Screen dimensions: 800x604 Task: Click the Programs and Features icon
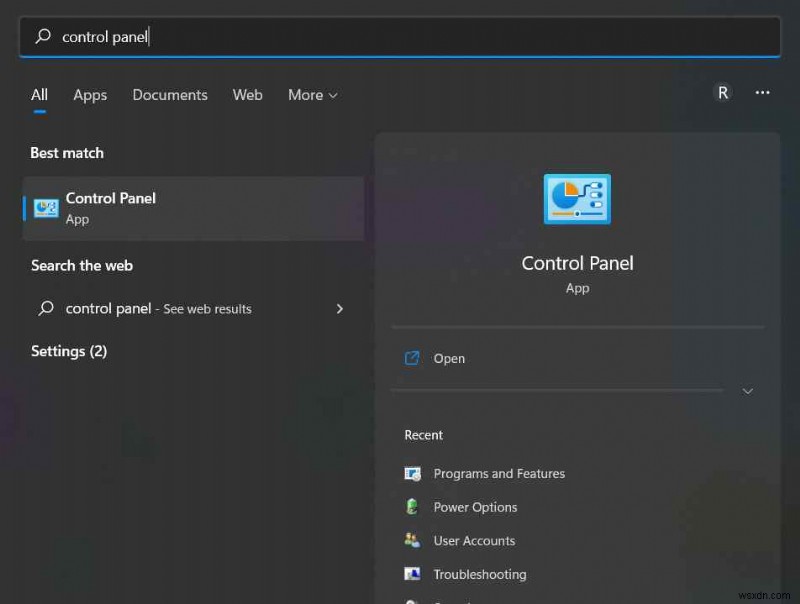tap(412, 474)
